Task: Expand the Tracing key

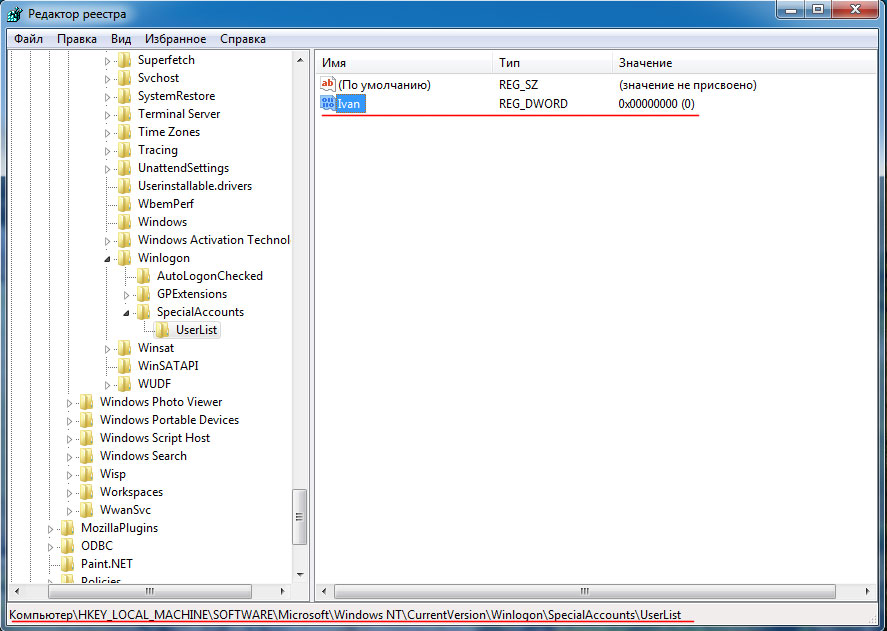Action: coord(107,151)
